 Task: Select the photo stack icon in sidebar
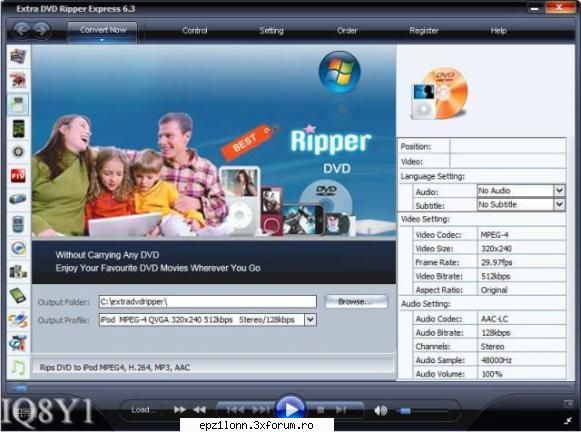point(18,57)
